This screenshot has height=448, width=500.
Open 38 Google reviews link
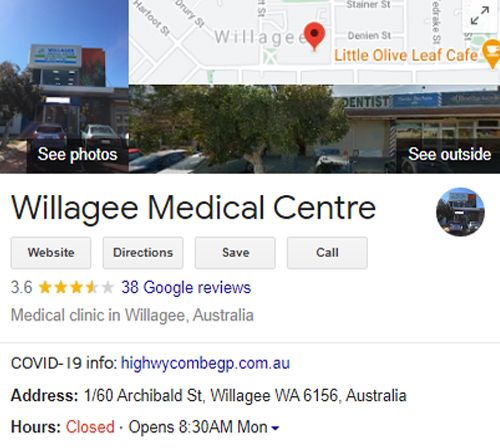click(186, 287)
